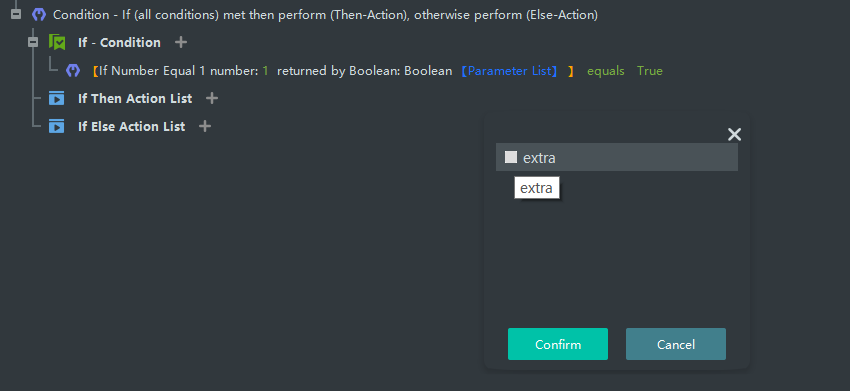
Task: Open the Parameter List link
Action: pyautogui.click(x=509, y=71)
